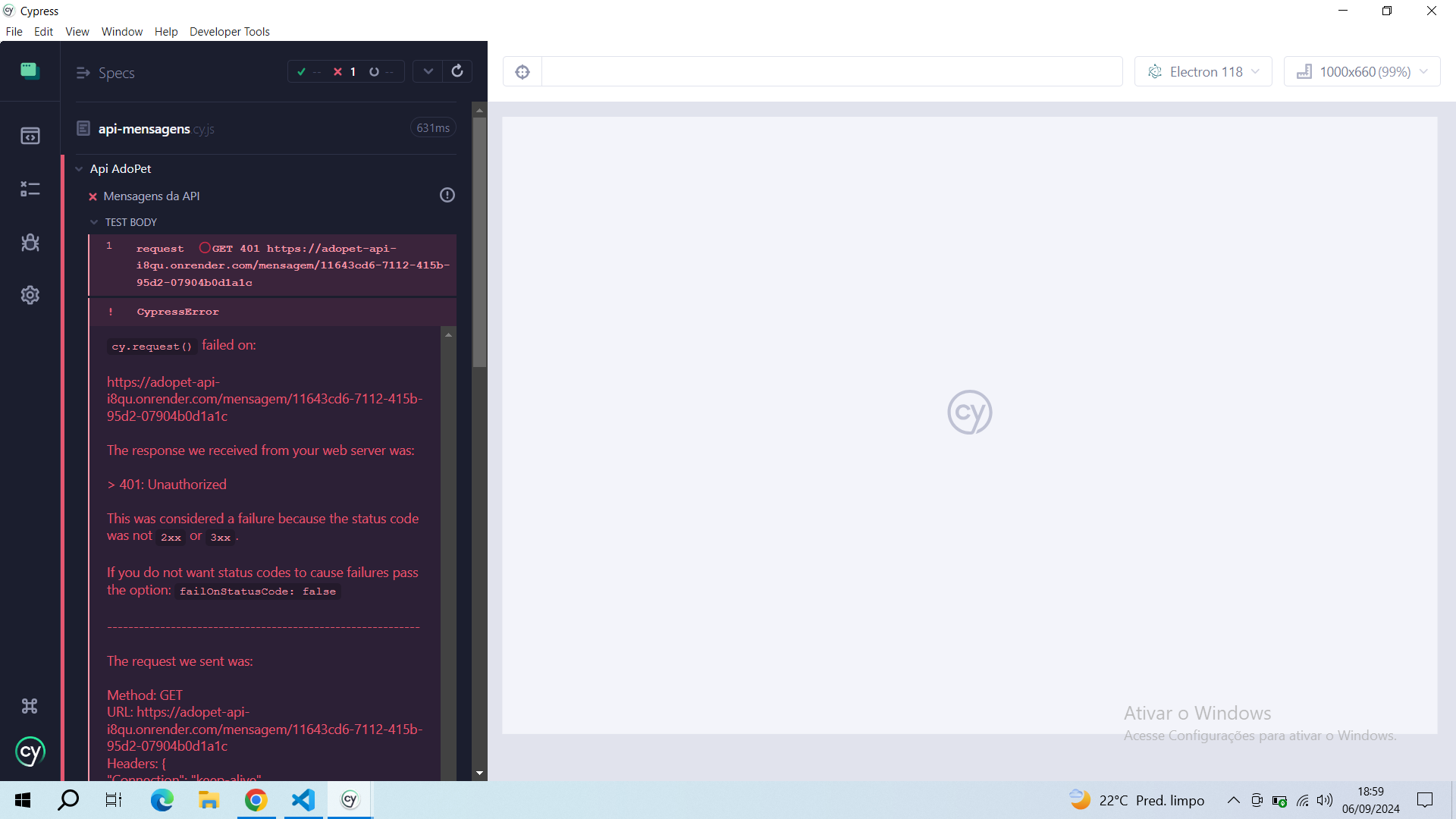Open keyboard shortcuts command icon
Screen dimensions: 1456x819
coord(30,706)
